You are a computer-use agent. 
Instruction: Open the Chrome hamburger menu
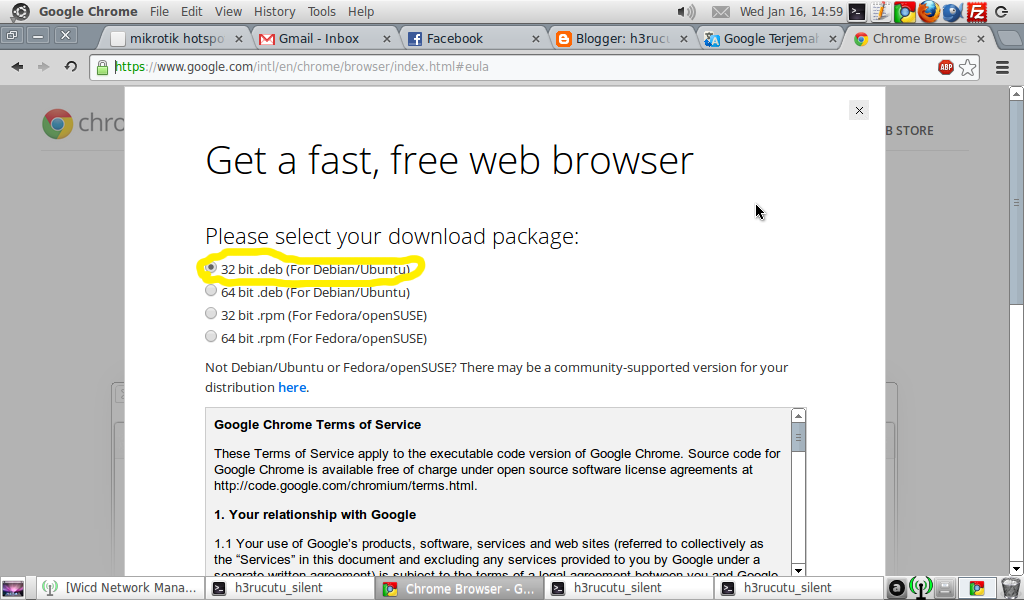point(1002,67)
